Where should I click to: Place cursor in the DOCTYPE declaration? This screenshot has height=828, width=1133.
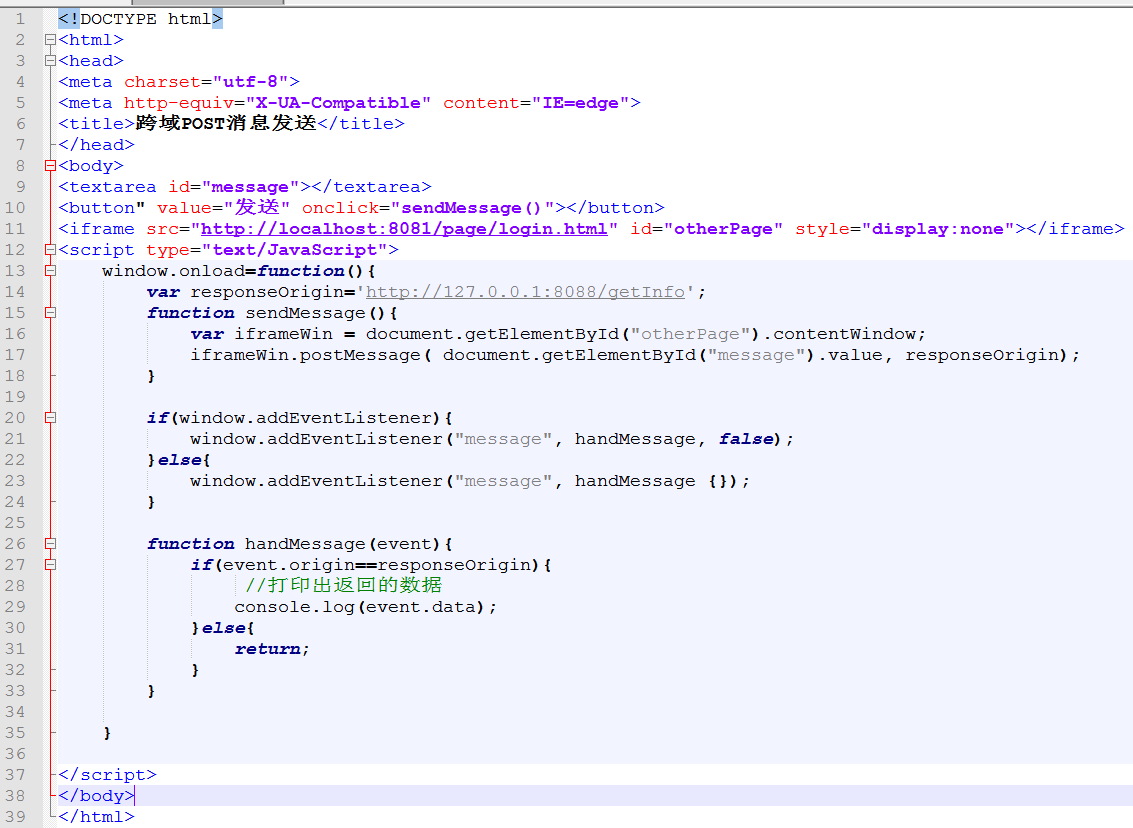[140, 18]
